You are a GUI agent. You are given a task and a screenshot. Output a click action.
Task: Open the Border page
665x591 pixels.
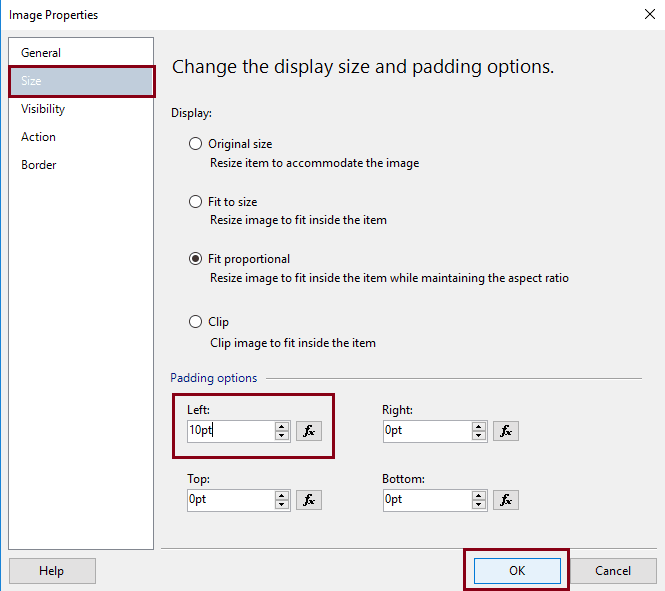[x=38, y=165]
